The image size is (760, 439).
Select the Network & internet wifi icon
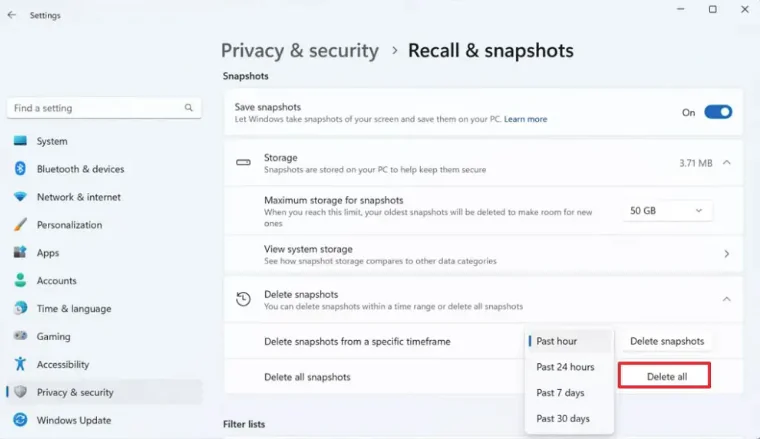(x=20, y=197)
